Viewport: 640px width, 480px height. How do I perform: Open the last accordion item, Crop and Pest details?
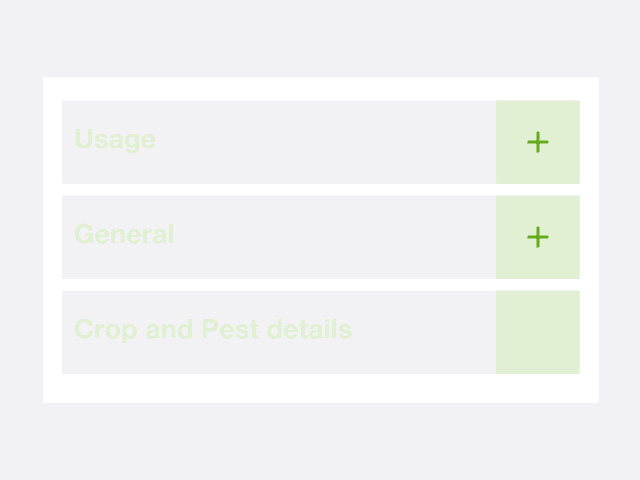click(x=538, y=332)
